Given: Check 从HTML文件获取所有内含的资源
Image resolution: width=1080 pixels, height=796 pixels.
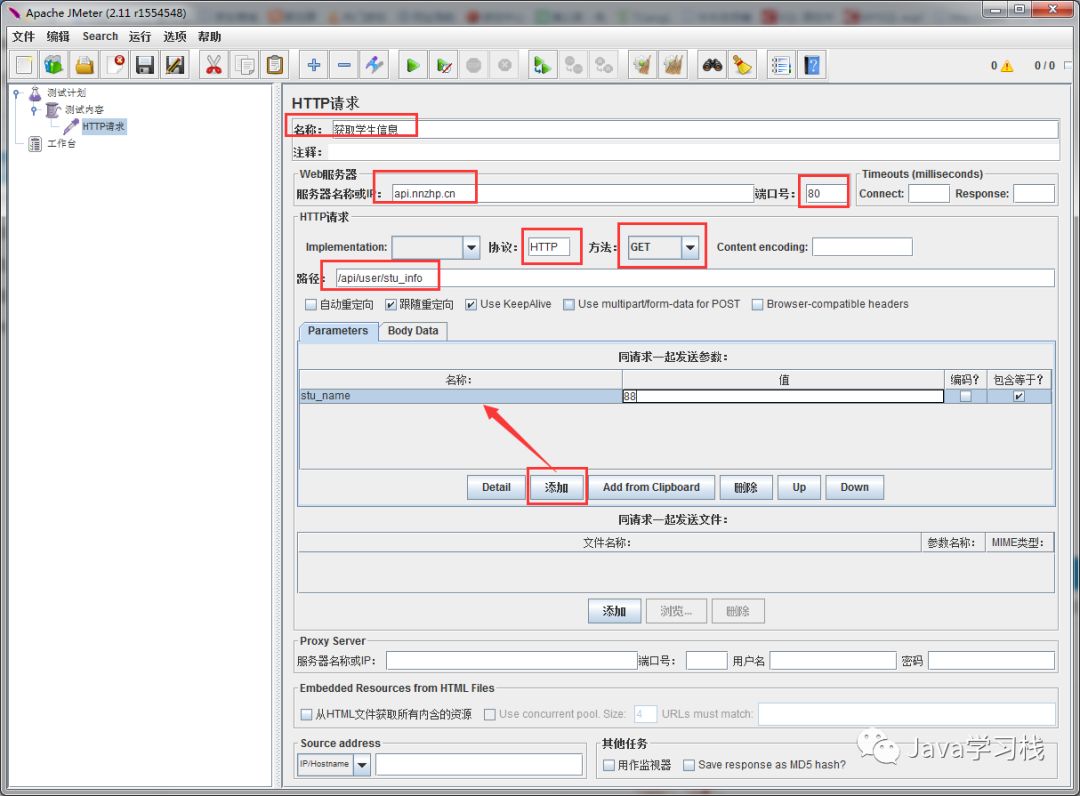Looking at the screenshot, I should click(x=307, y=715).
